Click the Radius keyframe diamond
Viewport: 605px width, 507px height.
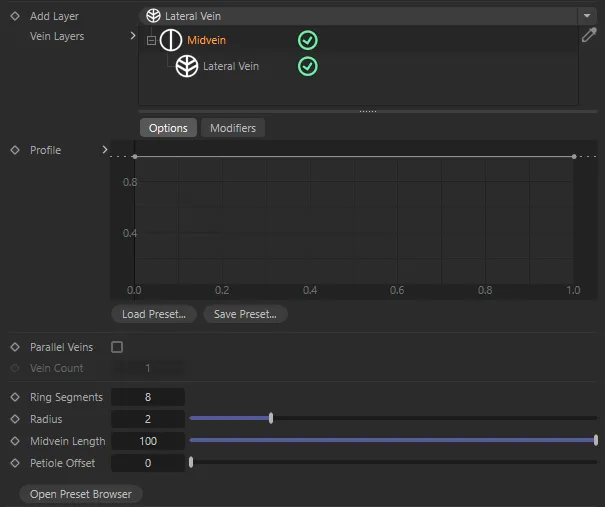(15, 419)
